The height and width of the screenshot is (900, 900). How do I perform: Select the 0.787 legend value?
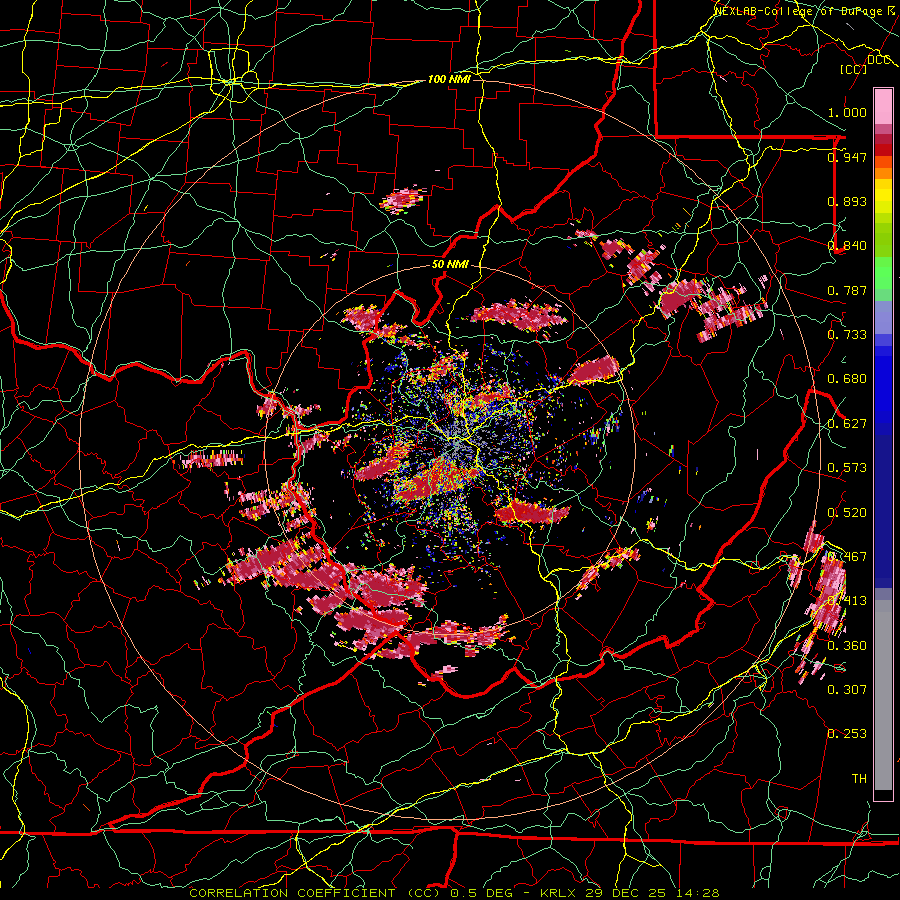[847, 290]
